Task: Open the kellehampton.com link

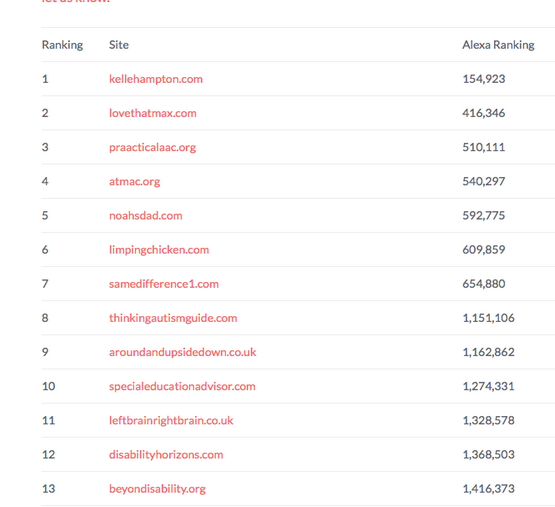Action: tap(156, 79)
